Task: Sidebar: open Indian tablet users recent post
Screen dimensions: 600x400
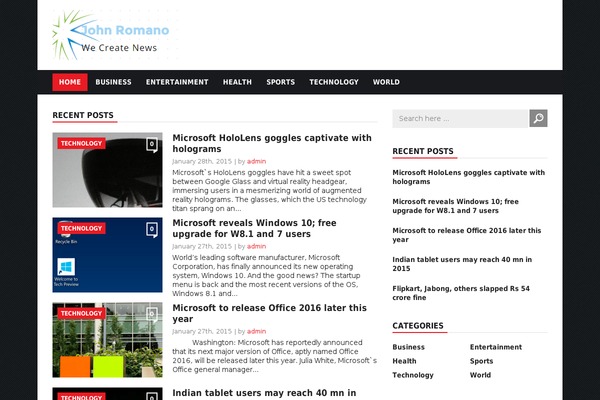Action: click(x=462, y=264)
